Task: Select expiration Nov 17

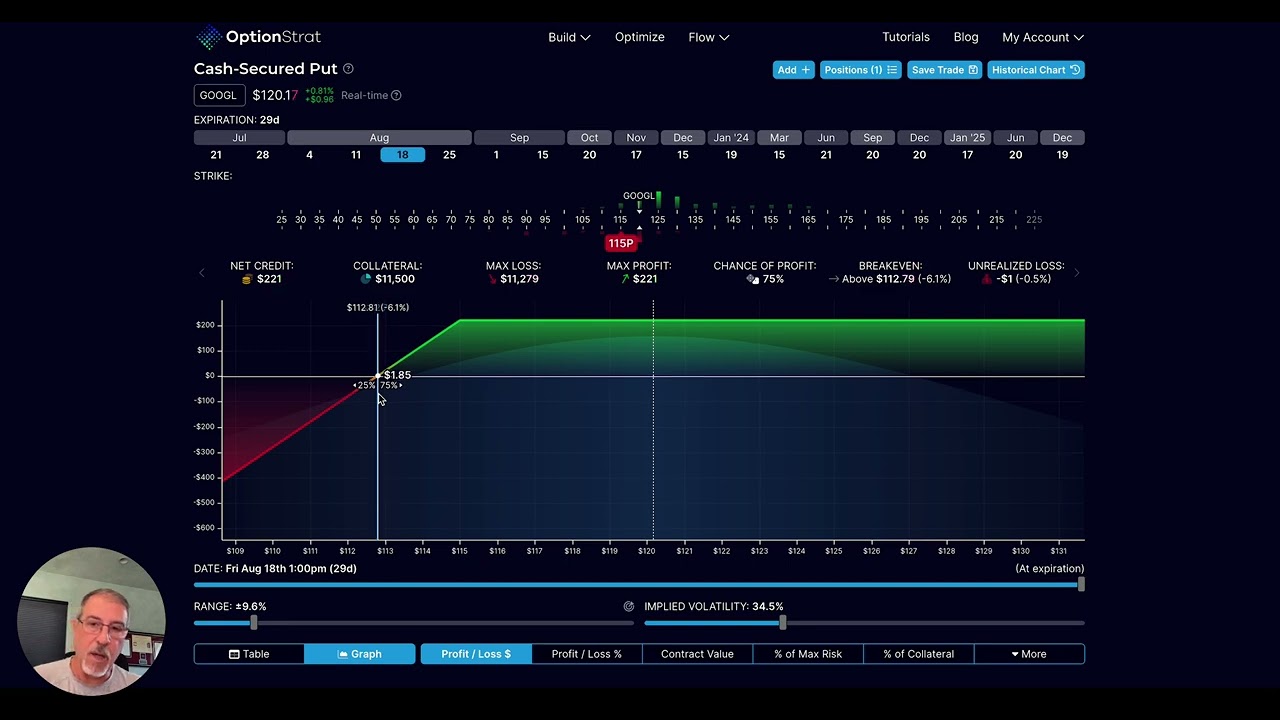Action: [x=636, y=155]
